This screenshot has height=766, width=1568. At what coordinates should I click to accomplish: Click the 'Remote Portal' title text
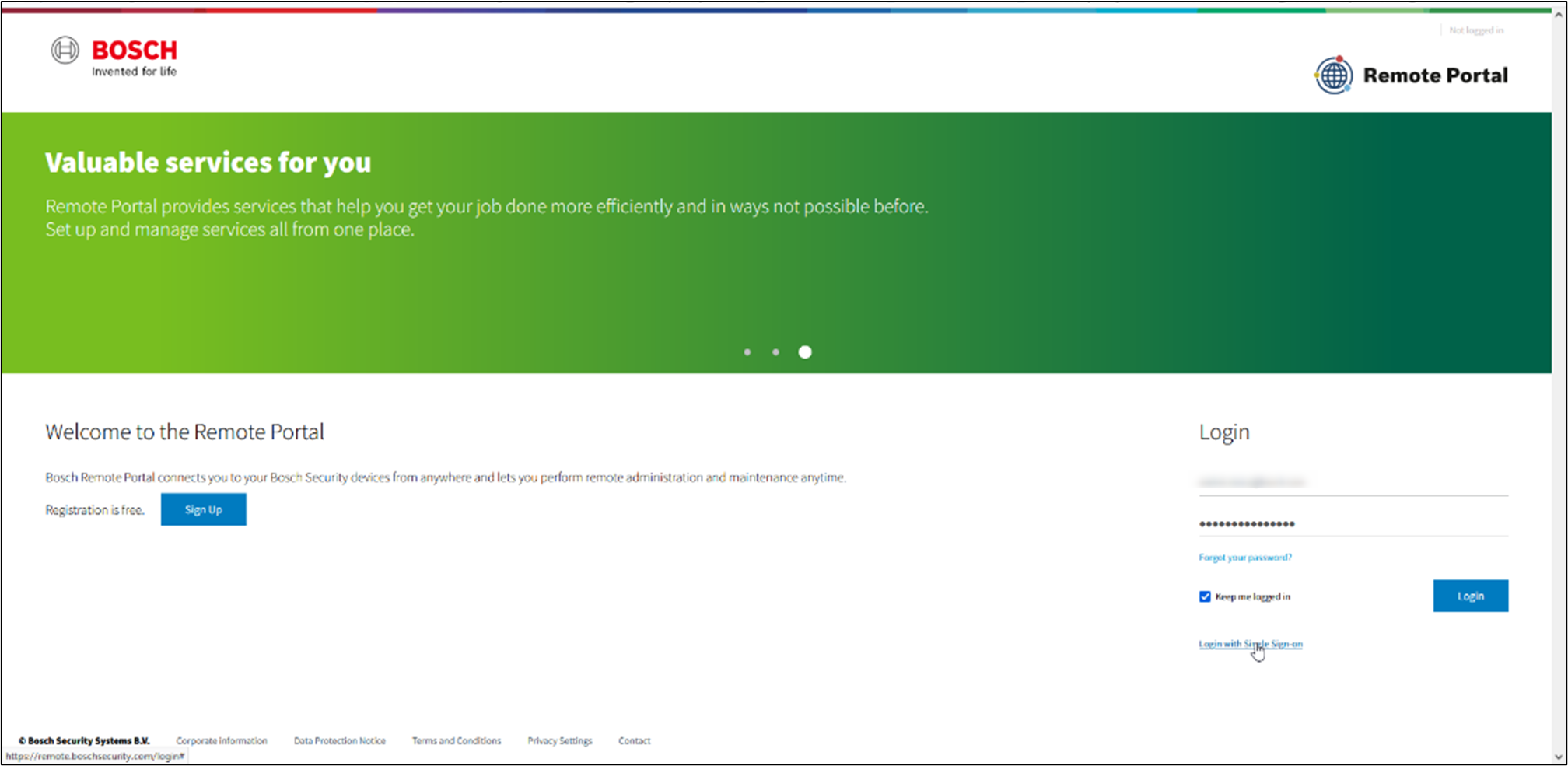pos(1435,75)
